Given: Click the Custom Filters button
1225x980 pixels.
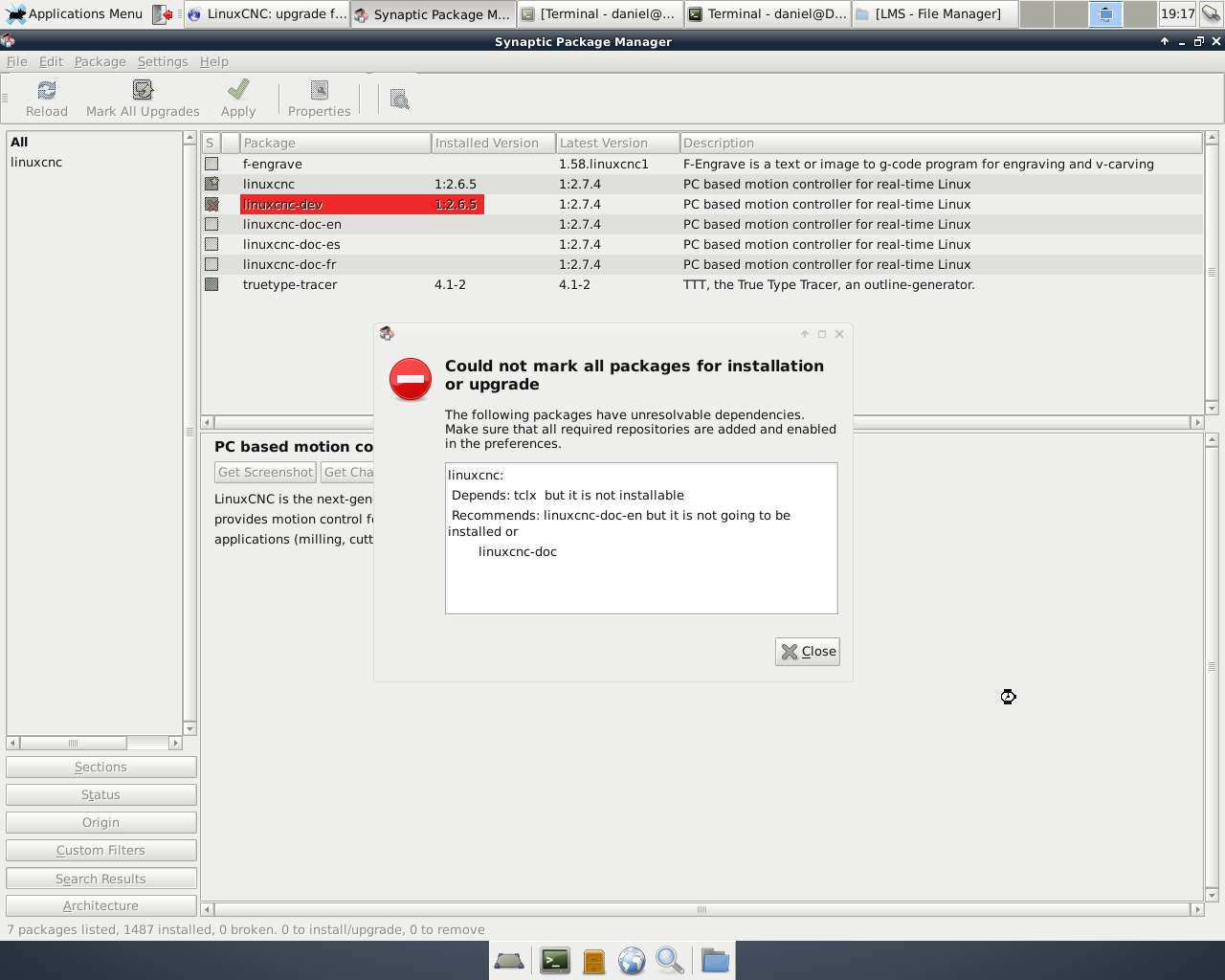Looking at the screenshot, I should pyautogui.click(x=101, y=851).
